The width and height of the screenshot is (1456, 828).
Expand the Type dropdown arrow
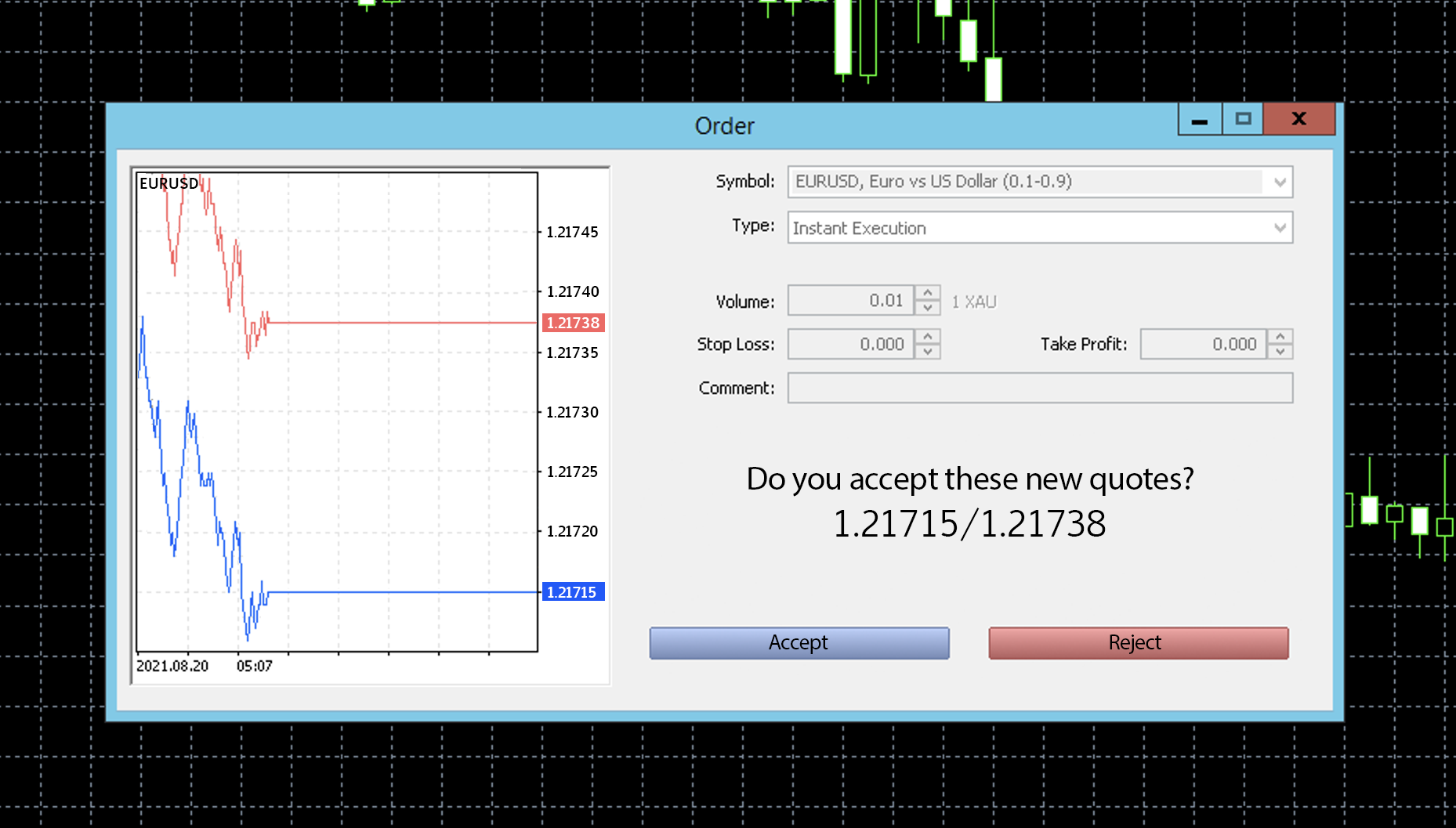[x=1280, y=228]
